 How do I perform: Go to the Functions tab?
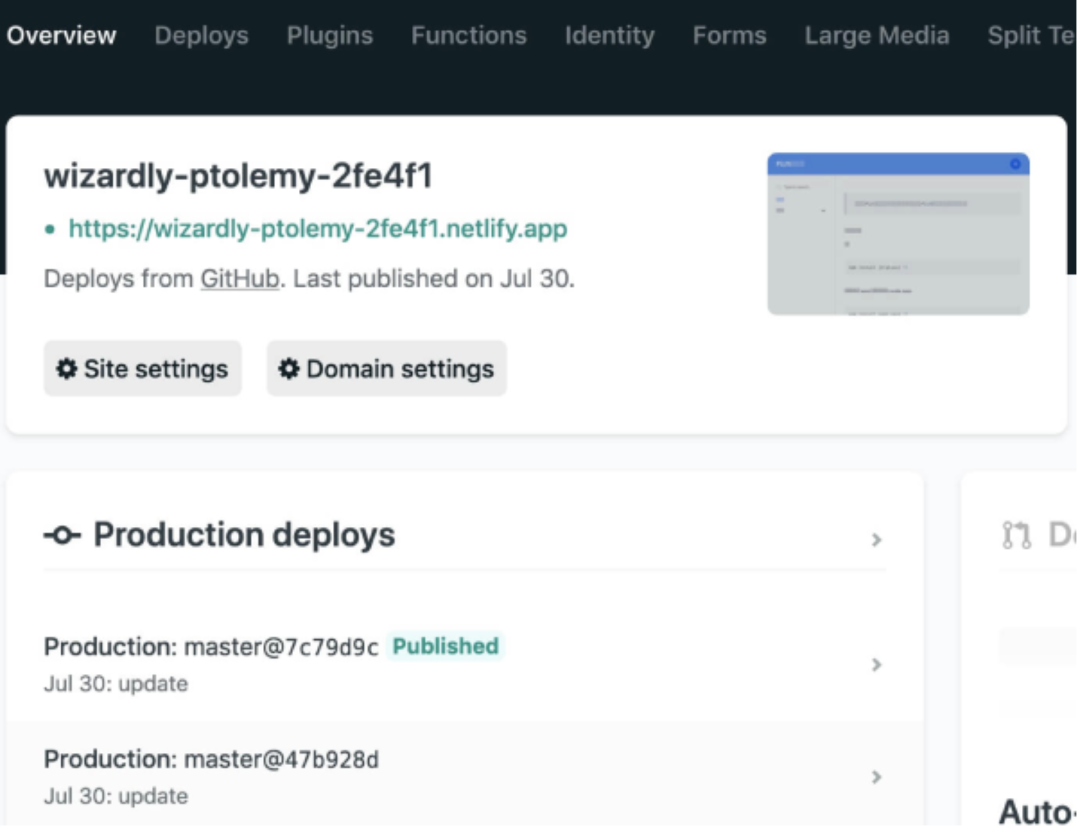(468, 36)
